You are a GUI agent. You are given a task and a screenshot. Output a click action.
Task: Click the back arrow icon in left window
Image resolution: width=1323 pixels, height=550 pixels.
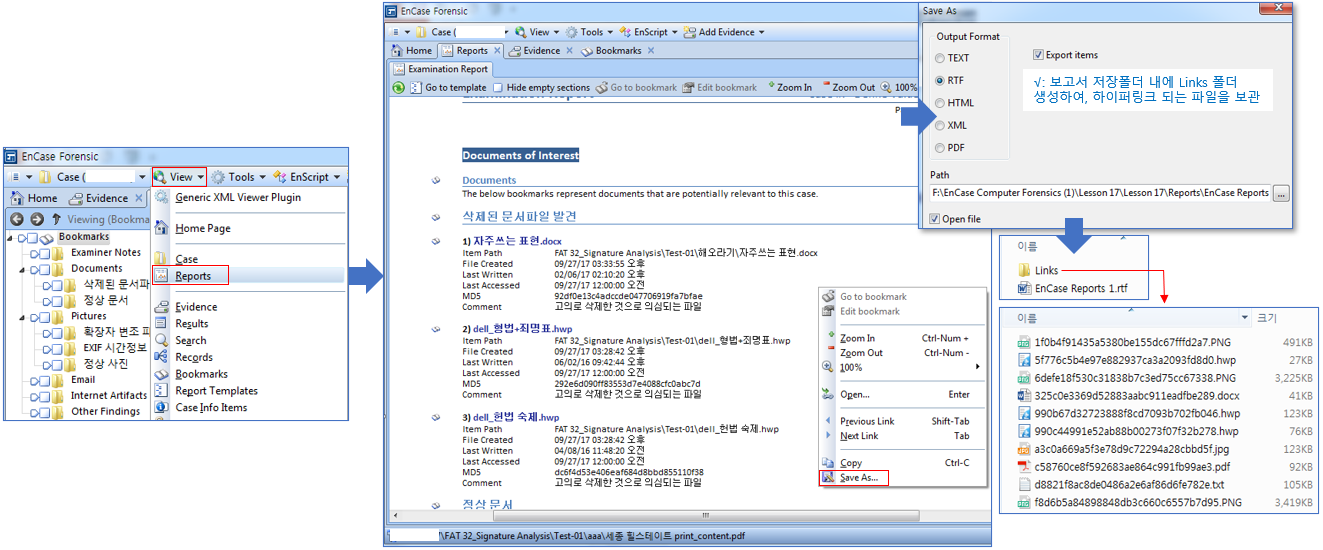tap(17, 219)
